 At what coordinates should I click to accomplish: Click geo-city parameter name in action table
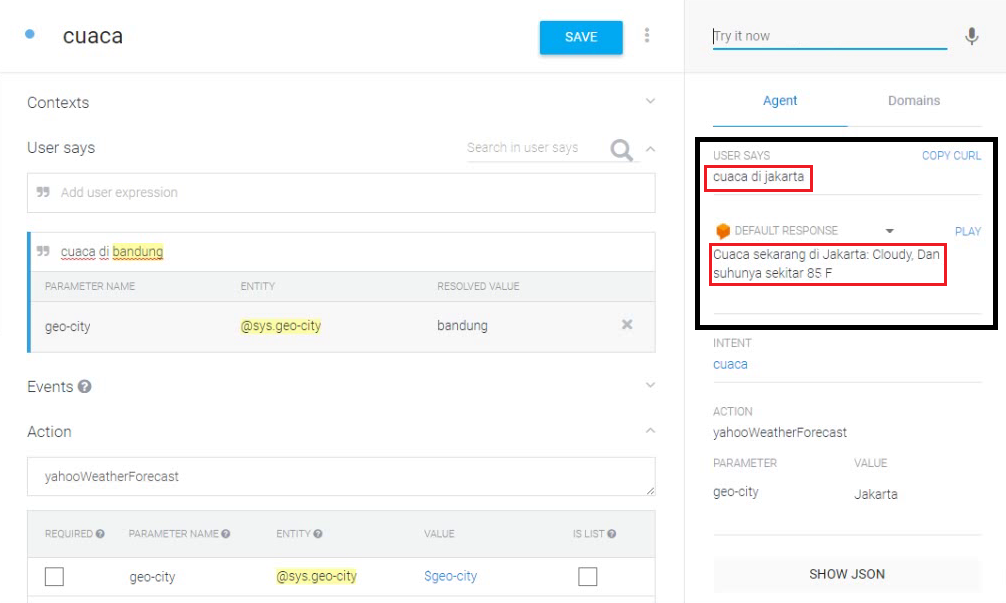point(152,577)
